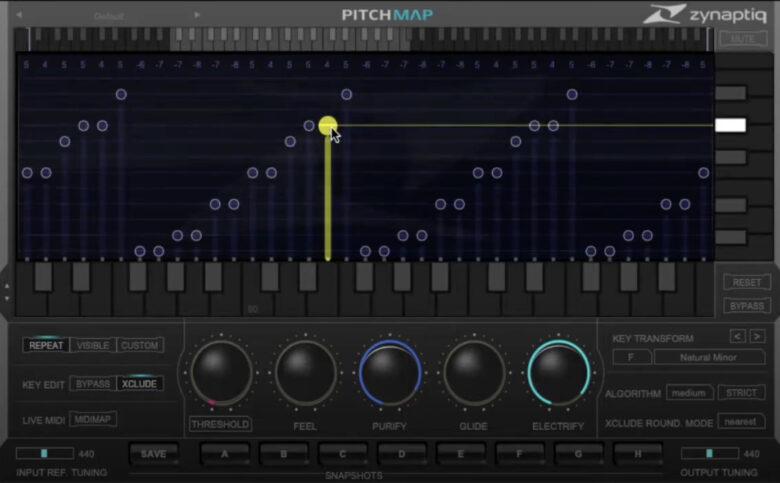The image size is (780, 483).
Task: Select the REPEAT keyboard mode
Action: (x=46, y=345)
